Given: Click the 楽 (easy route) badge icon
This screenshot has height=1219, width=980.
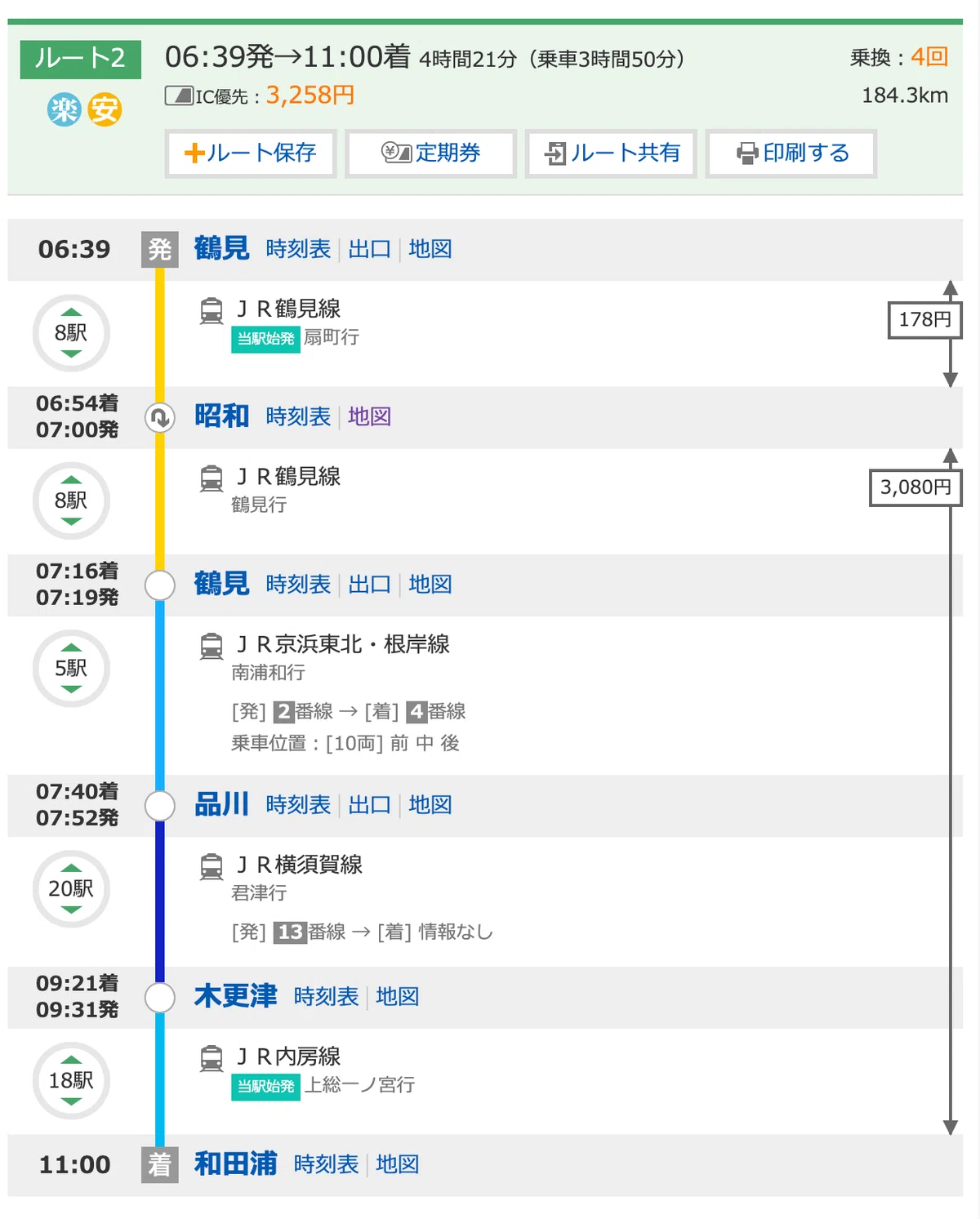Looking at the screenshot, I should click(x=64, y=109).
